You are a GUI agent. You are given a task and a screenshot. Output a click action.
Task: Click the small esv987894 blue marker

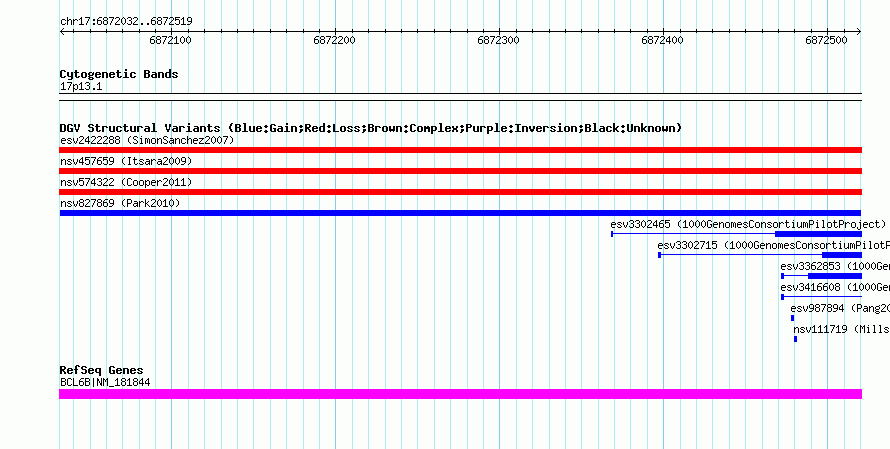(792, 318)
